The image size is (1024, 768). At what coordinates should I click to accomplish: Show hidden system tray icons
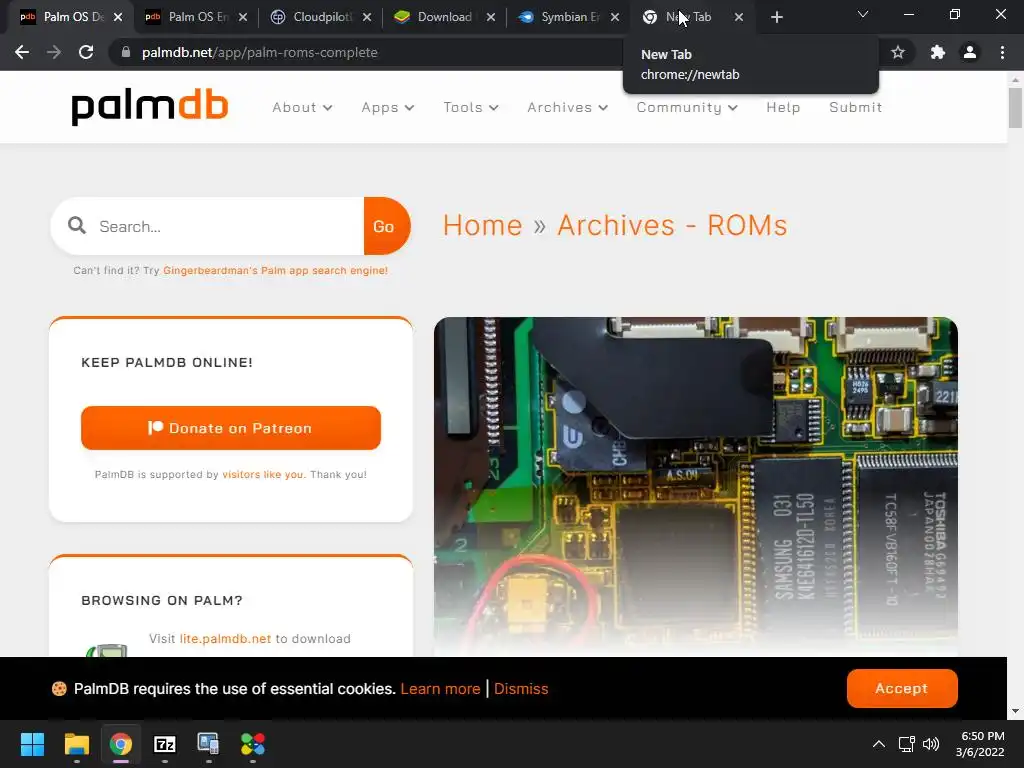click(879, 744)
